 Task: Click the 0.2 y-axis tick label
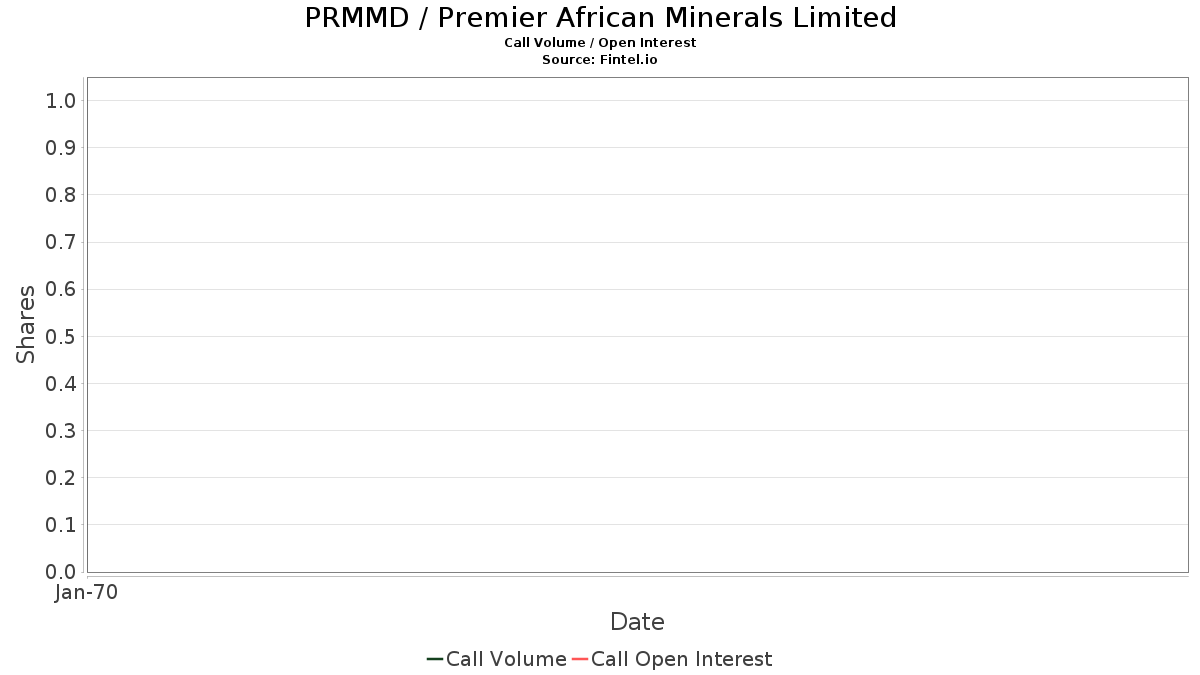[61, 478]
